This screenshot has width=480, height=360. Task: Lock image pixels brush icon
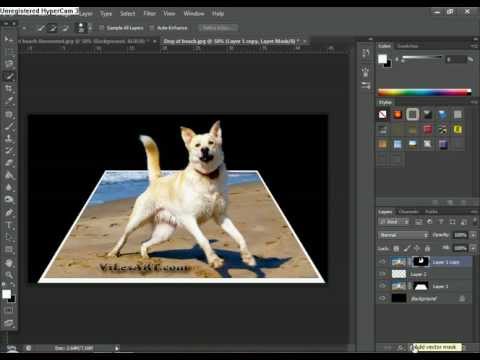(407, 248)
